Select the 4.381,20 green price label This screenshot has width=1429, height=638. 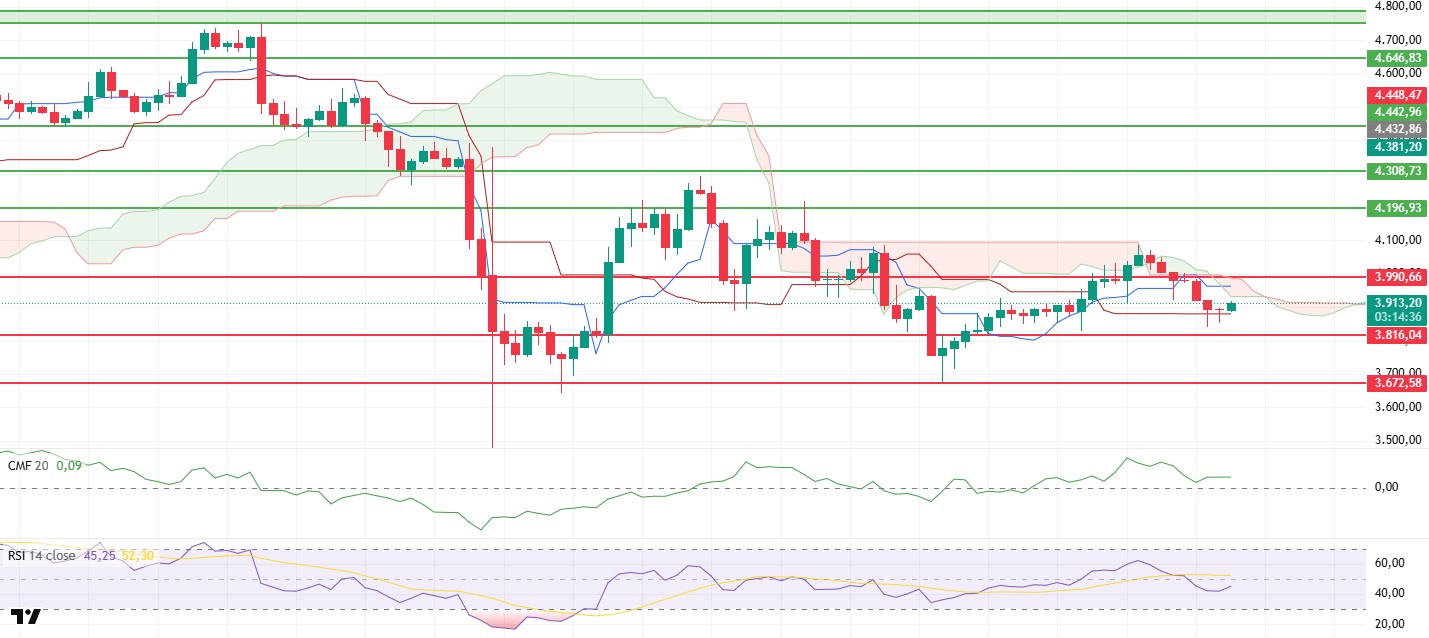[x=1395, y=146]
